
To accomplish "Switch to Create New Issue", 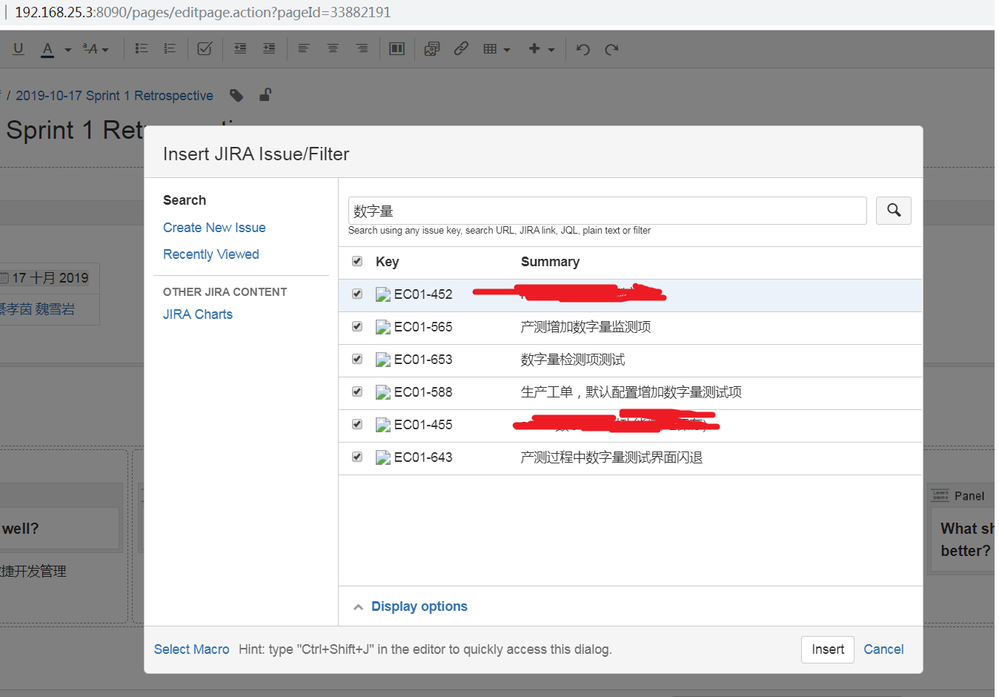I will (214, 227).
